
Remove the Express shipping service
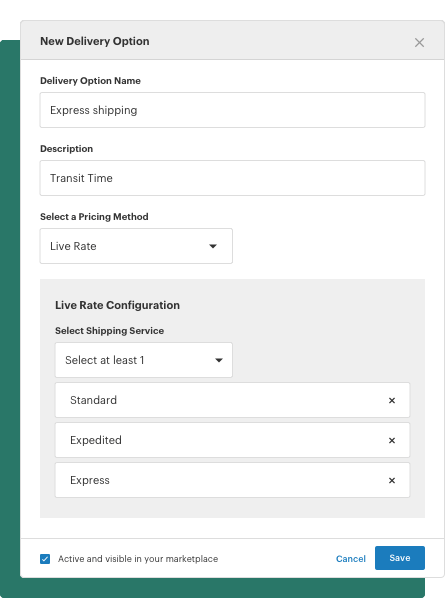[392, 481]
